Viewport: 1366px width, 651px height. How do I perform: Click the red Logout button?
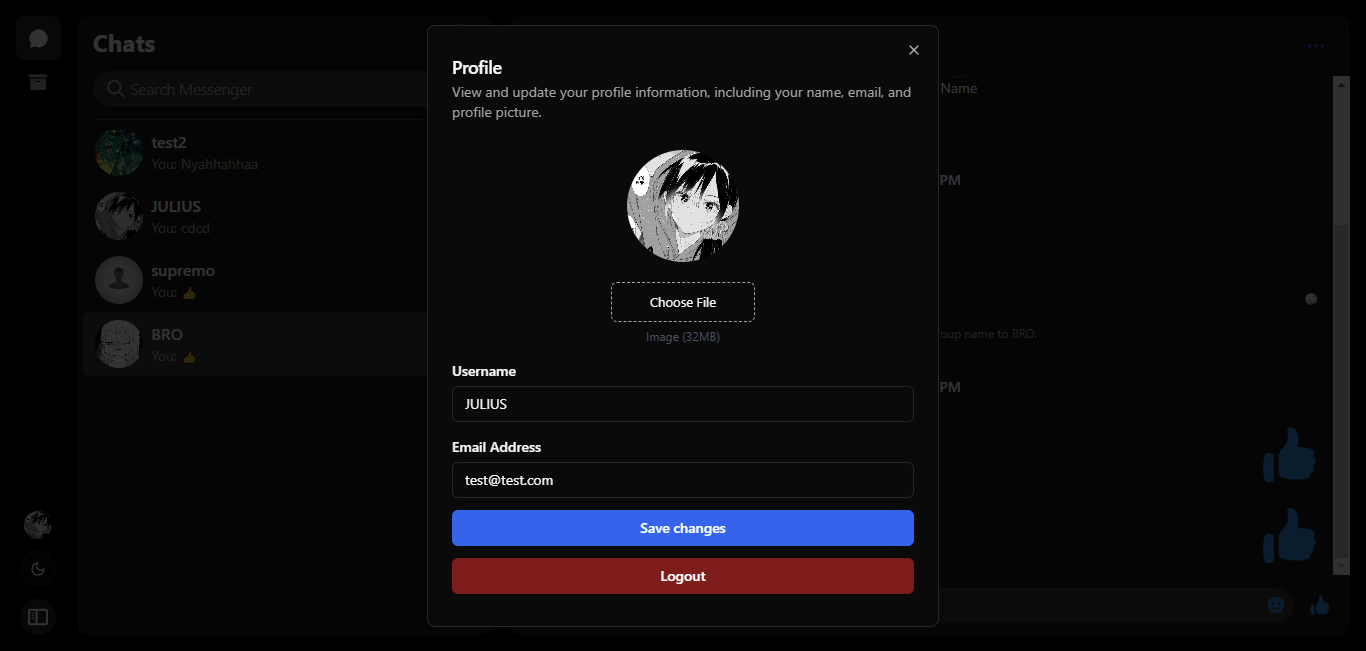(683, 576)
